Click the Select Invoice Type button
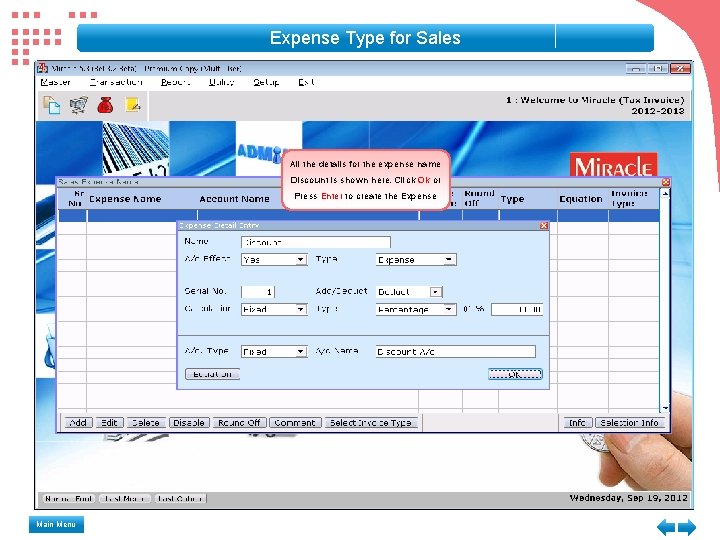This screenshot has height=540, width=720. tap(371, 422)
